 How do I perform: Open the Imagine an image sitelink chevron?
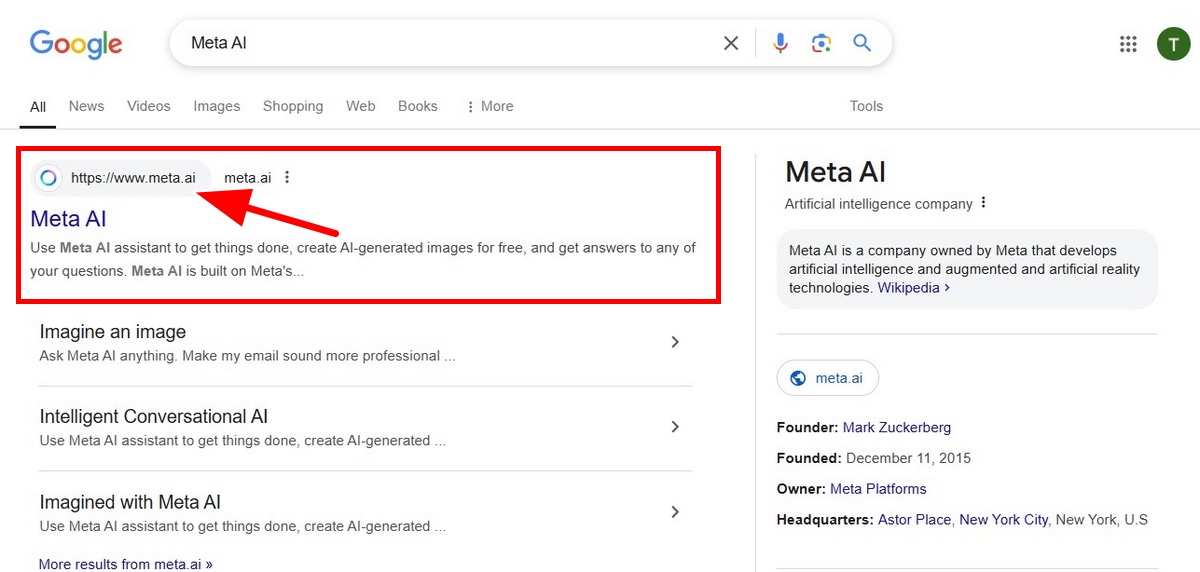tap(675, 342)
